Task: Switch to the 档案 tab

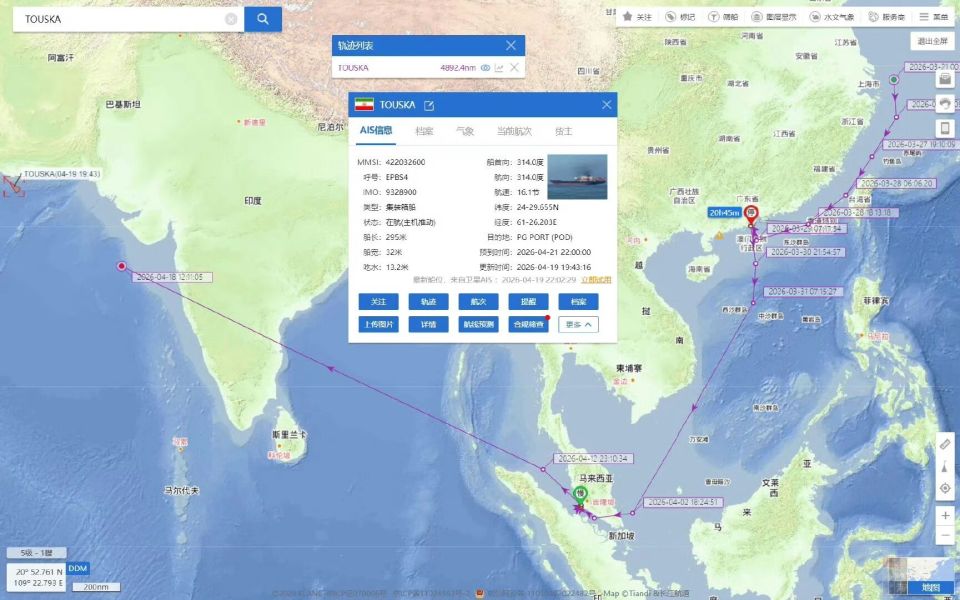Action: coord(424,131)
